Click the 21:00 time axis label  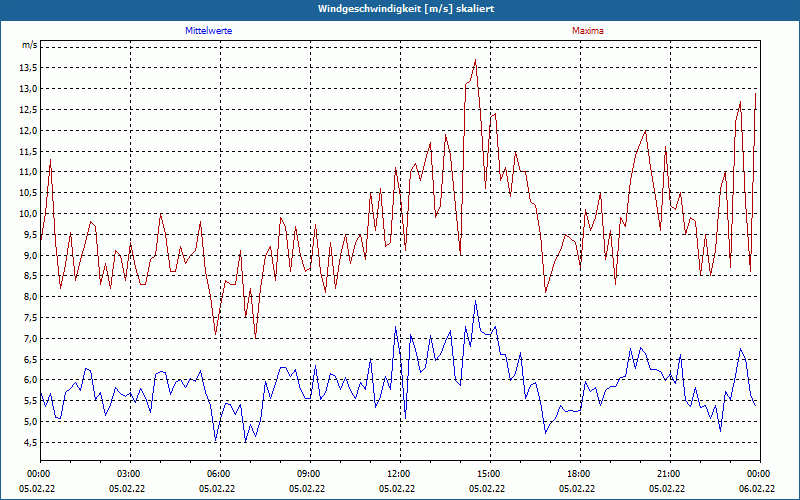670,474
